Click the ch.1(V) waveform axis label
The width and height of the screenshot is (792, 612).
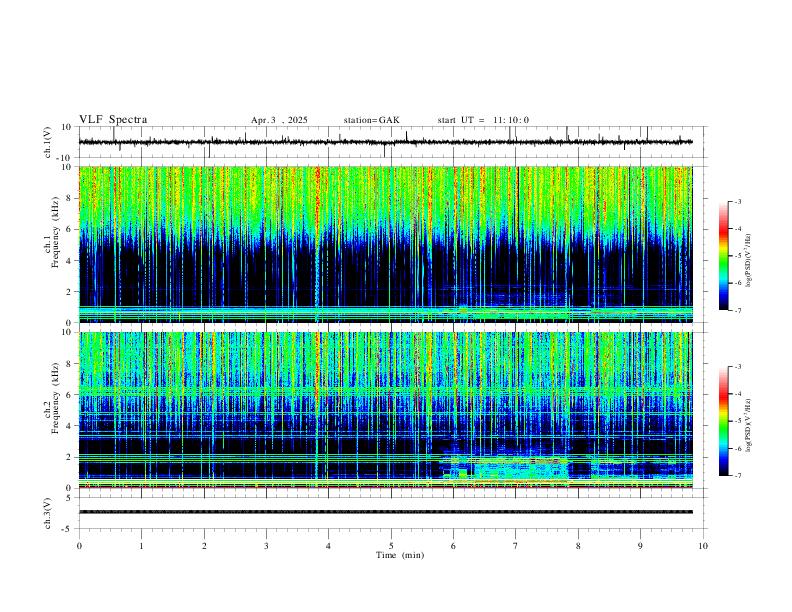point(48,142)
